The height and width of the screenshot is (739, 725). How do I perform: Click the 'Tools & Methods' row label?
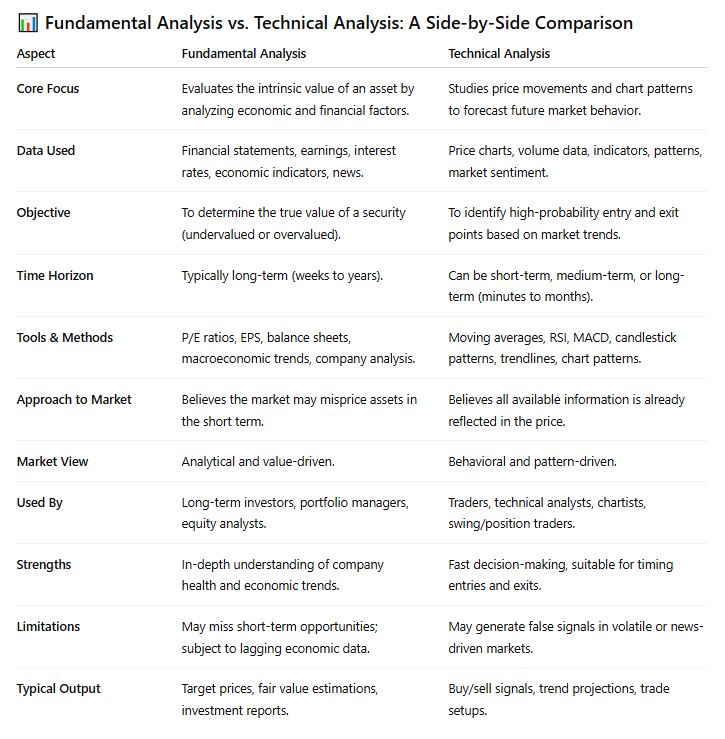tap(65, 337)
